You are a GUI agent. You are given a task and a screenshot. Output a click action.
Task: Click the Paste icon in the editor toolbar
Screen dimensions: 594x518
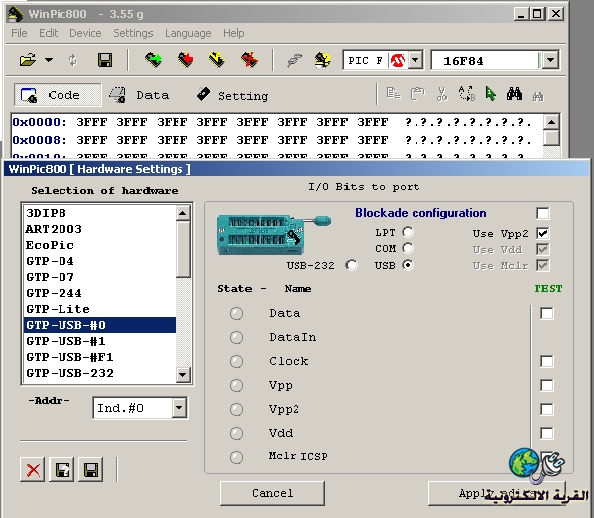417,94
